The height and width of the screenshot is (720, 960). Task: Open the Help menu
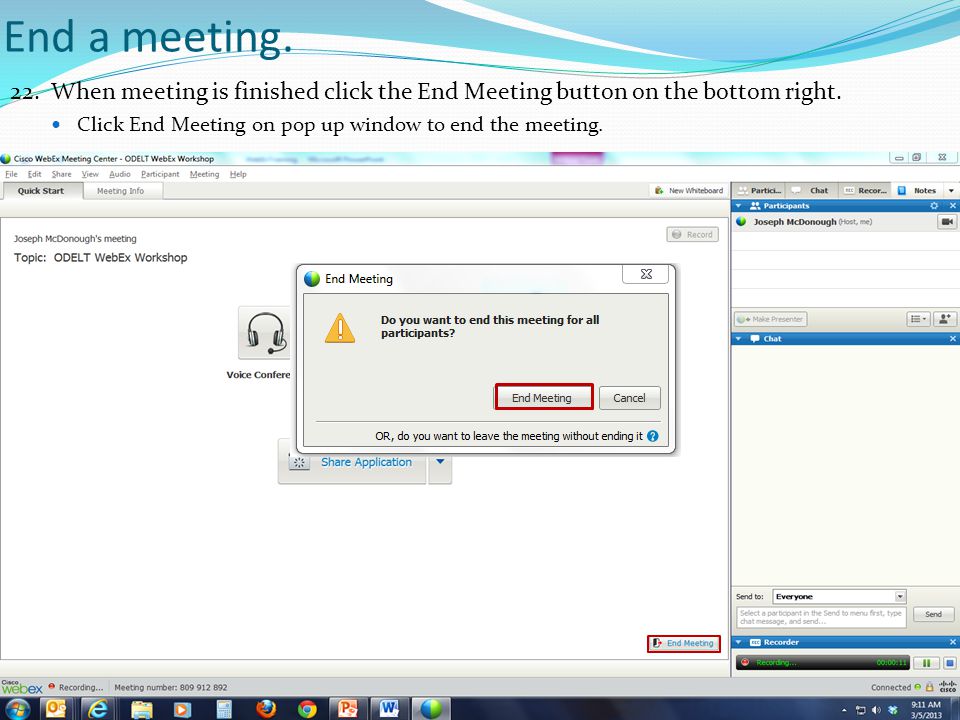coord(238,174)
